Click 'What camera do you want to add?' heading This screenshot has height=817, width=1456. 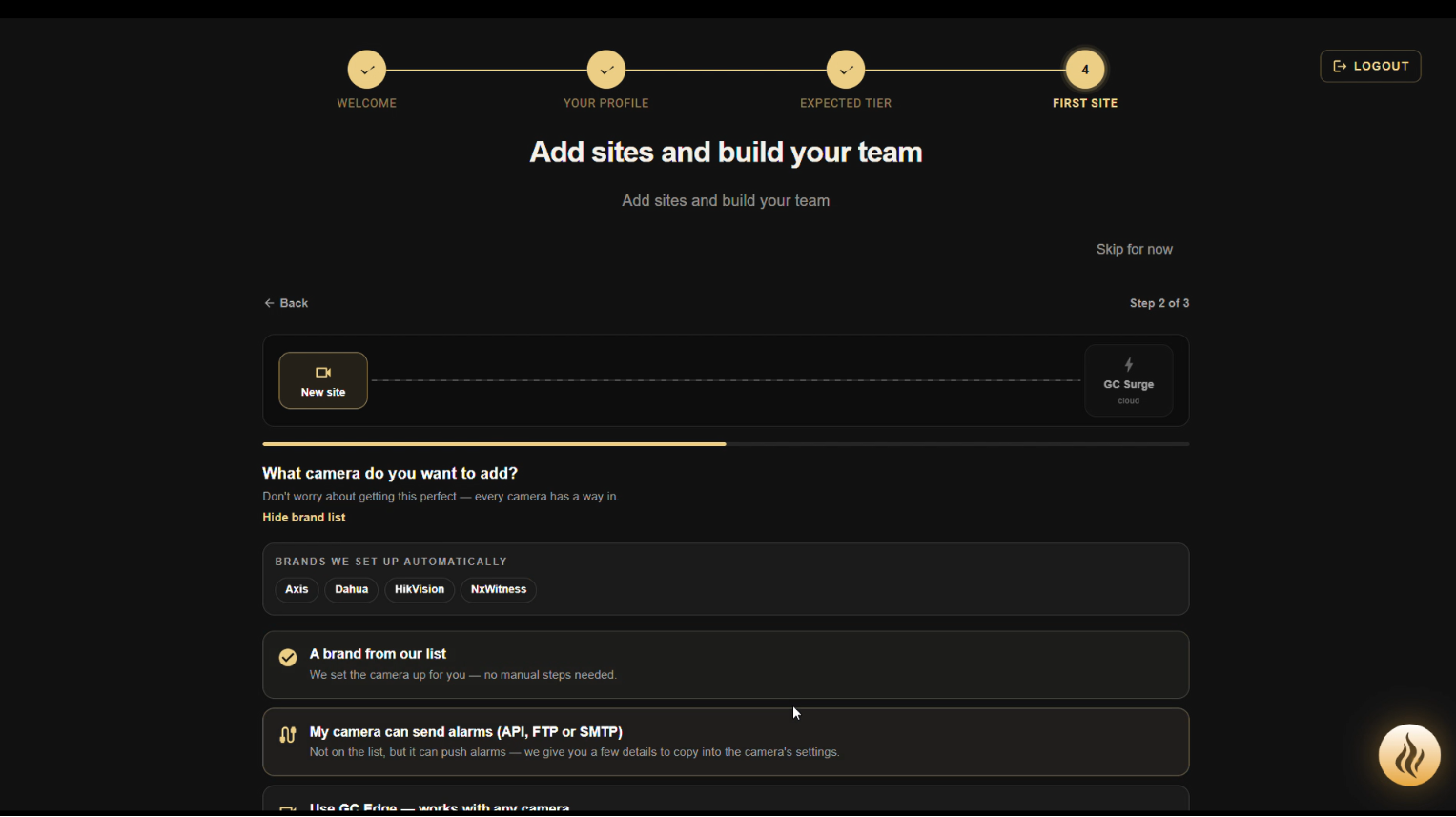pos(390,474)
